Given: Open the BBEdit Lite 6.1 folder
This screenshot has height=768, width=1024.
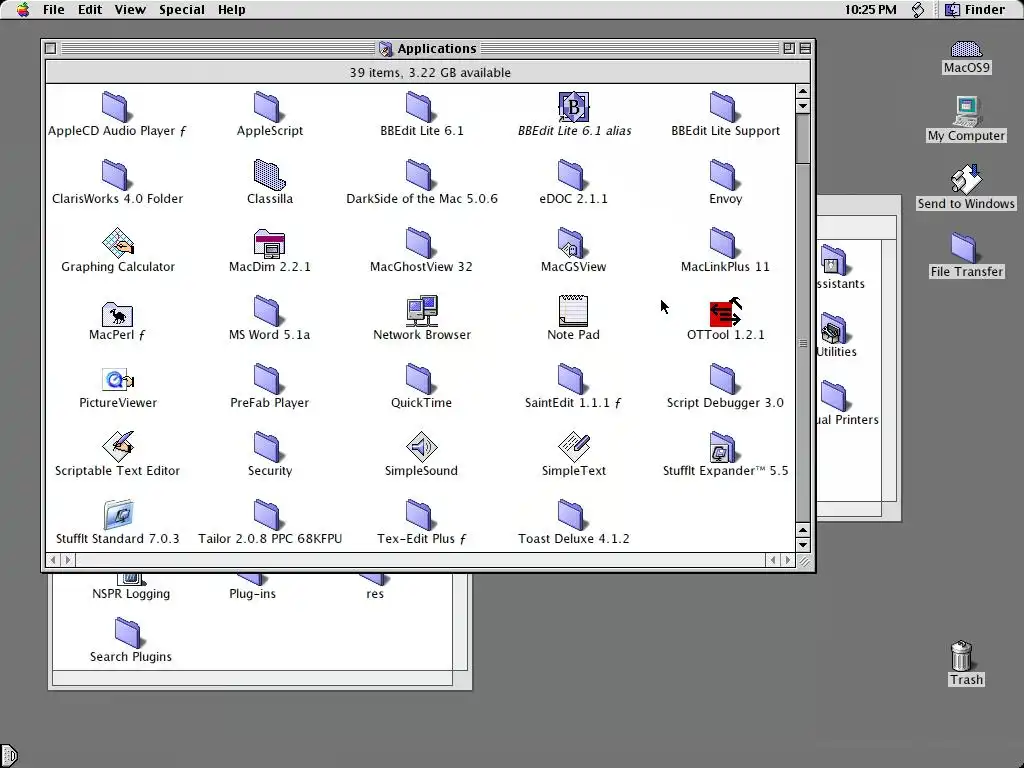Looking at the screenshot, I should tap(419, 107).
